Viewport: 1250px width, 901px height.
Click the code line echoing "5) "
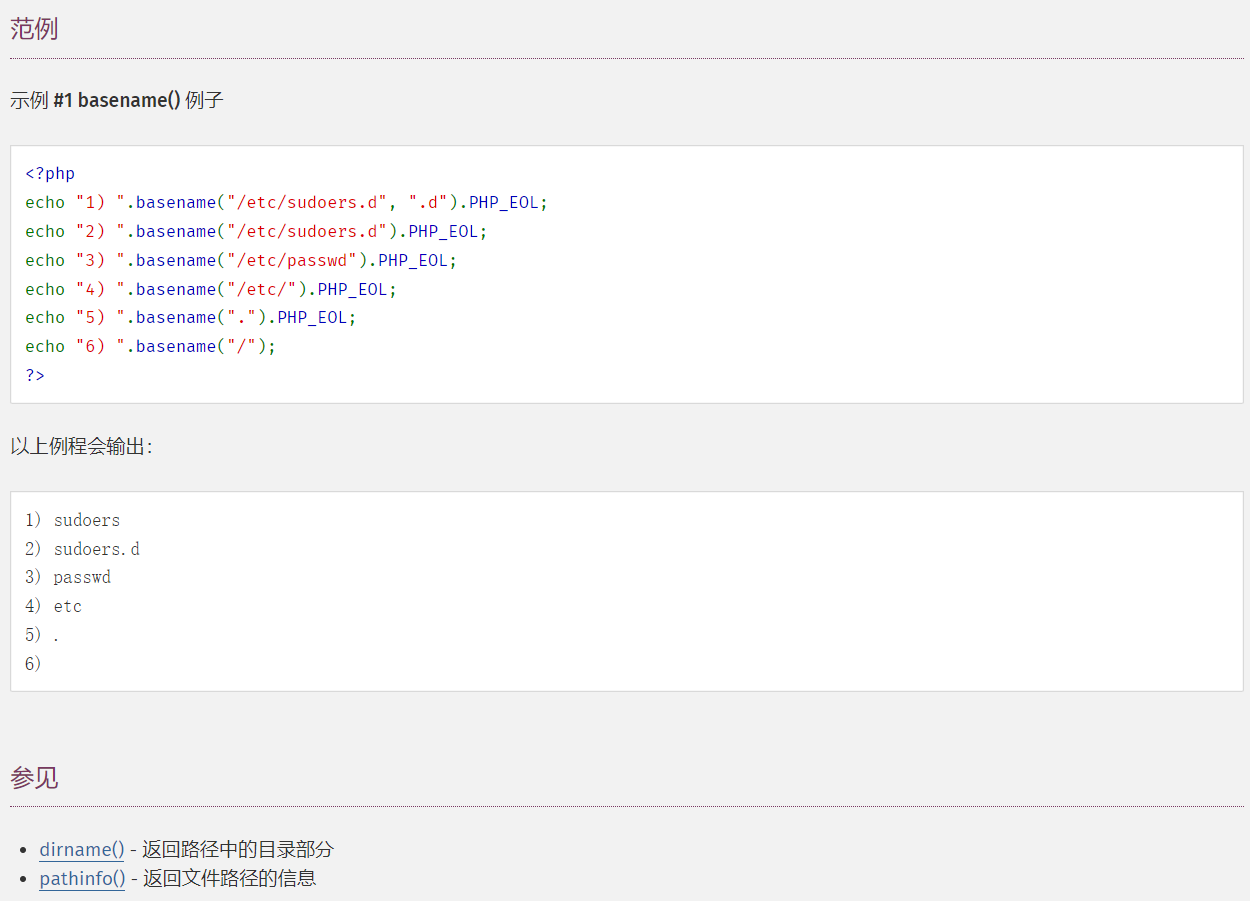pos(190,317)
